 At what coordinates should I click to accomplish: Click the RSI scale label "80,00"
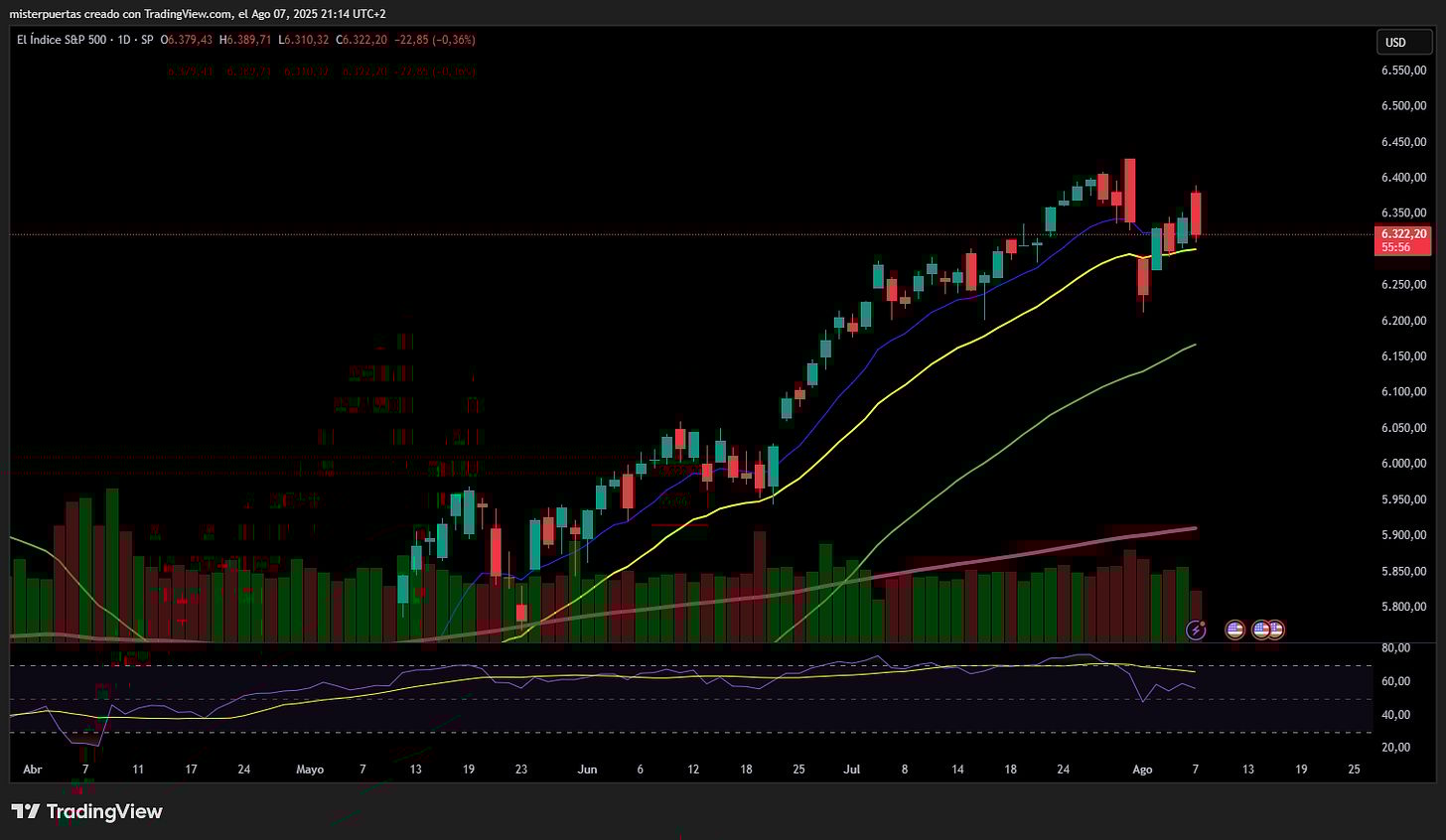tap(1395, 648)
